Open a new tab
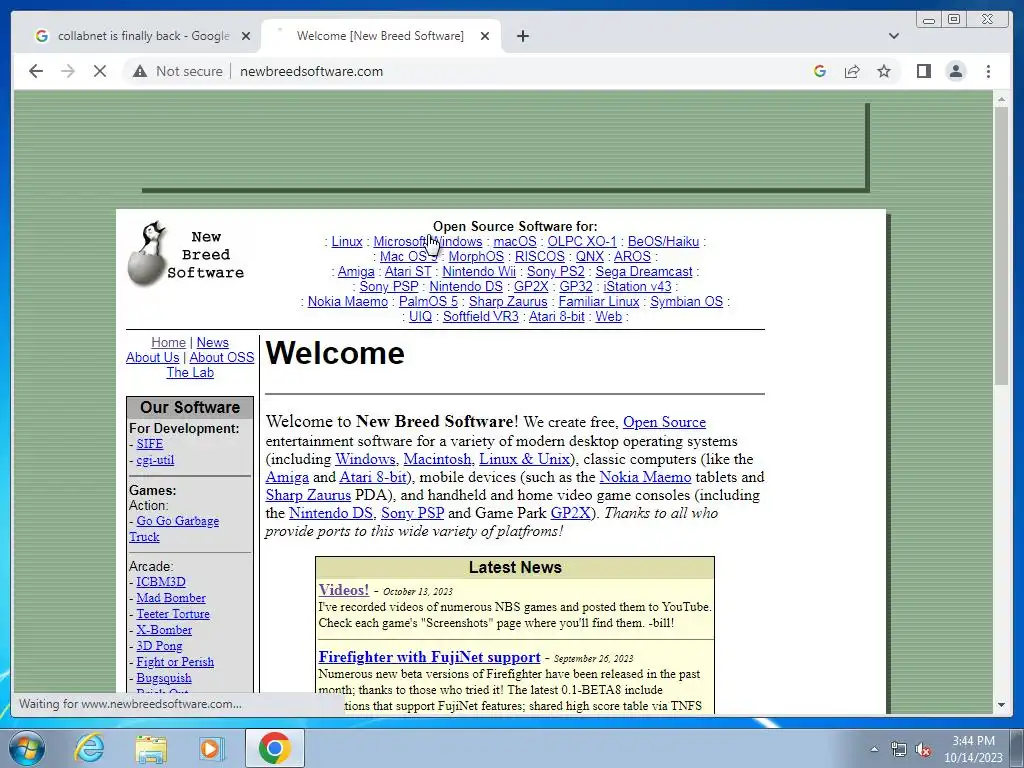This screenshot has width=1024, height=768. 522,36
